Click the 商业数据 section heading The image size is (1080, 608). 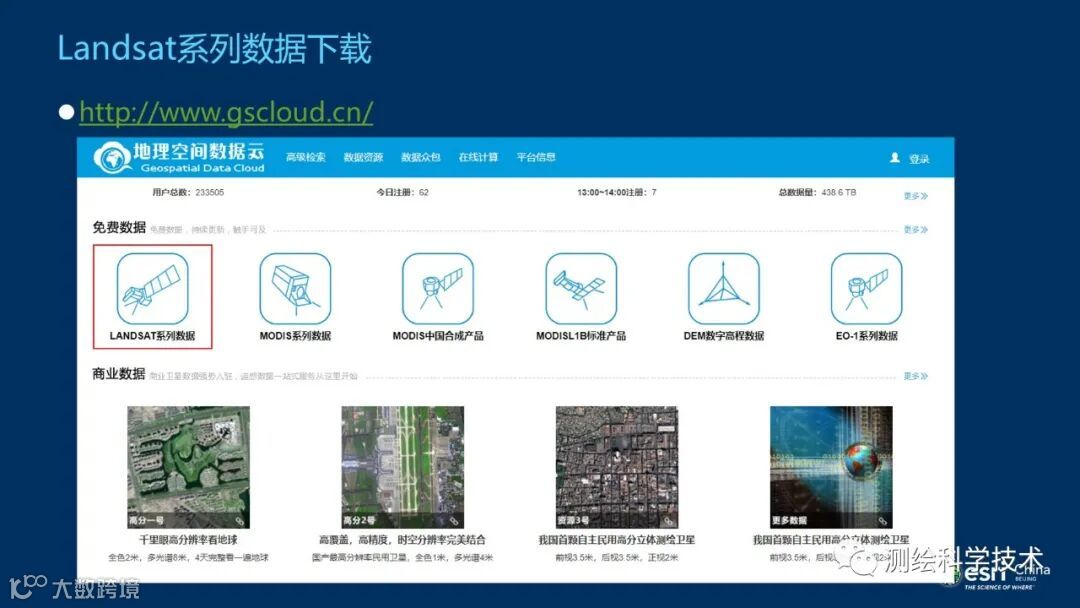(x=119, y=374)
